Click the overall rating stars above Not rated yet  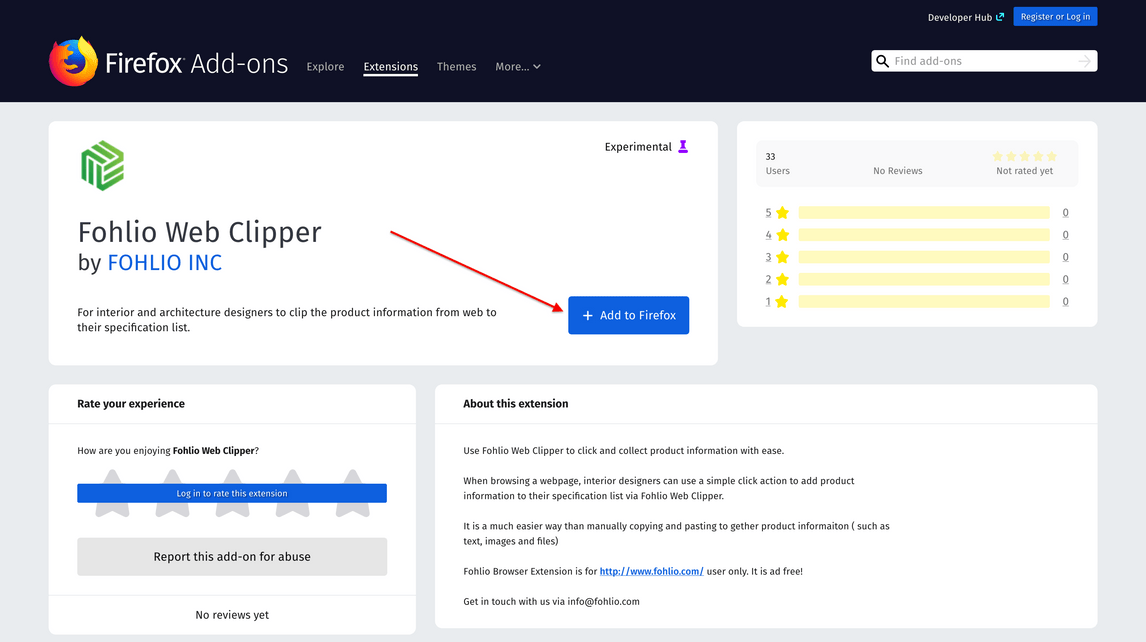[x=1025, y=156]
